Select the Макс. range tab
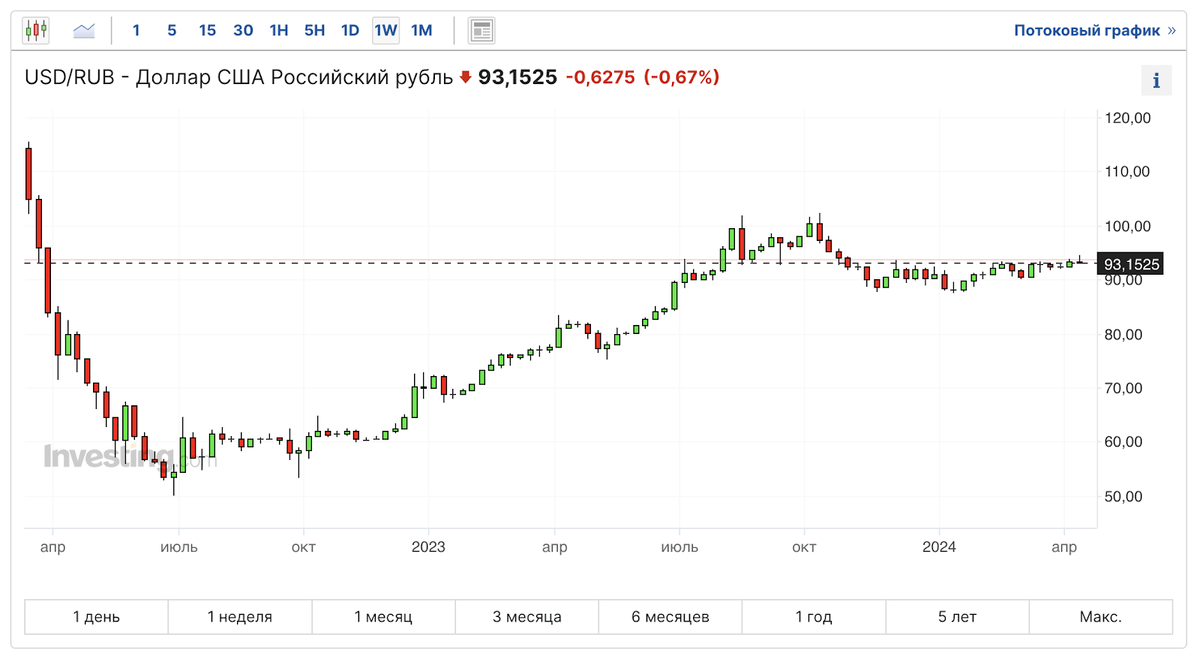Image resolution: width=1200 pixels, height=659 pixels. (x=1100, y=617)
